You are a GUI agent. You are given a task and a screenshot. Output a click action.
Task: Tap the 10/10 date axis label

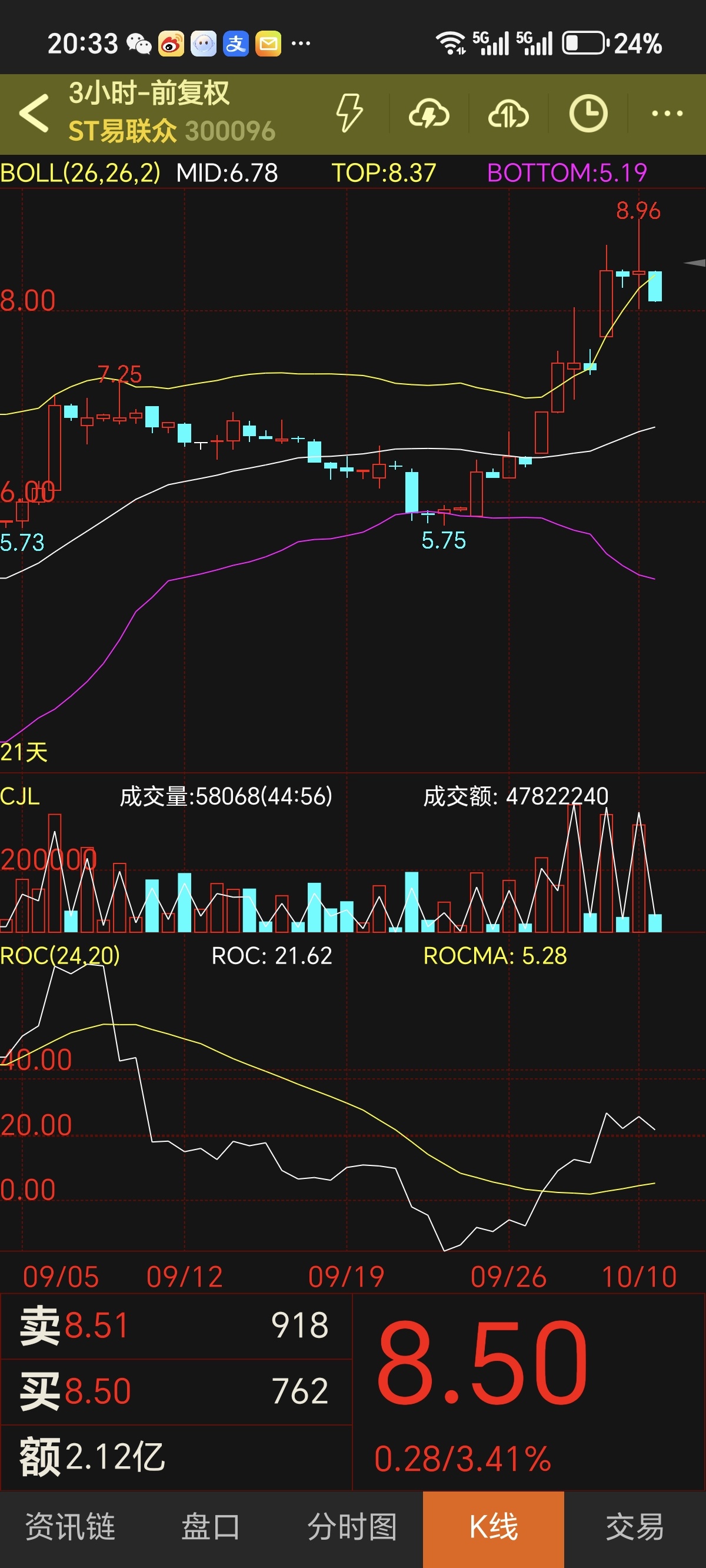(639, 1277)
